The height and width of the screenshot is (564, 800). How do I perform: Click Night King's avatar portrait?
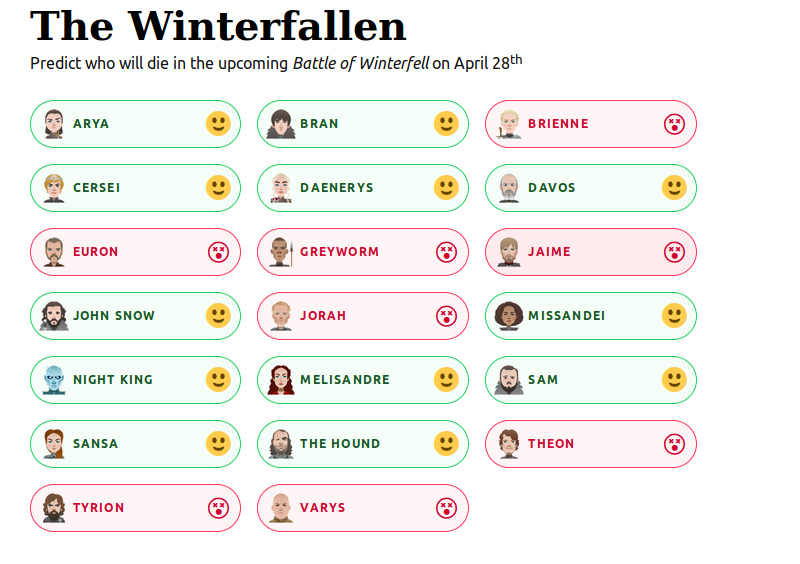54,379
